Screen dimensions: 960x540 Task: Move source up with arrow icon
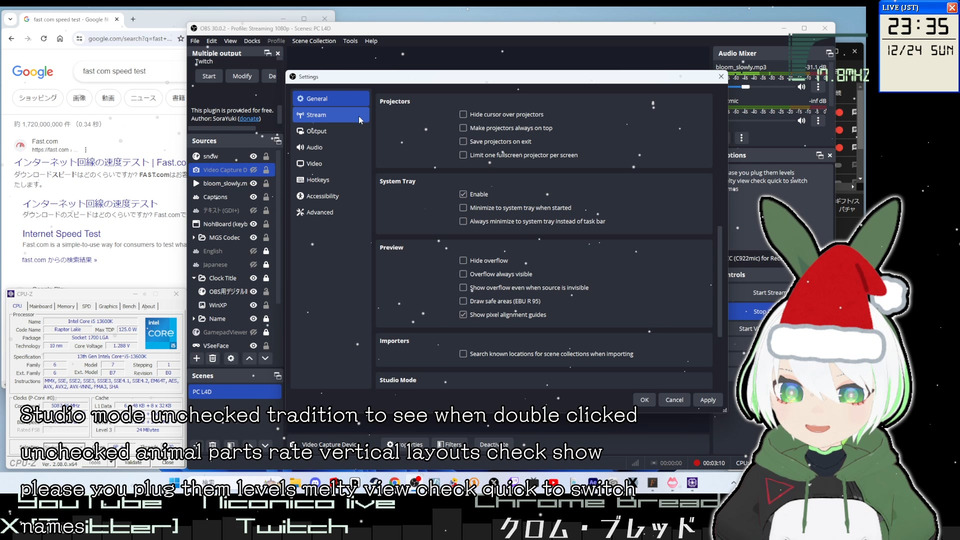pos(249,359)
